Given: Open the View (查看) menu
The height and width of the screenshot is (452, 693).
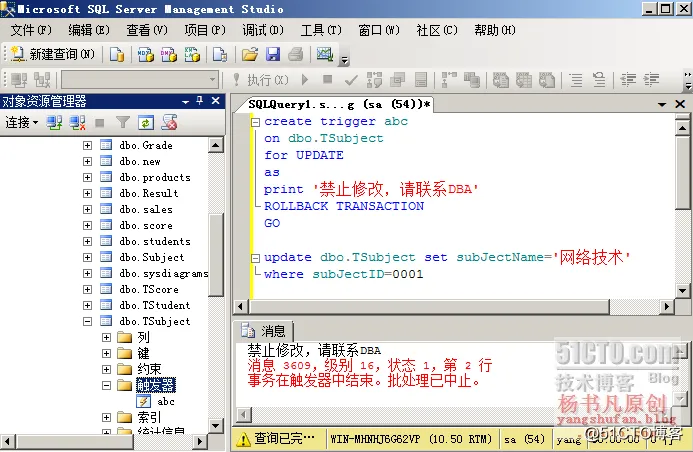Looking at the screenshot, I should [147, 30].
